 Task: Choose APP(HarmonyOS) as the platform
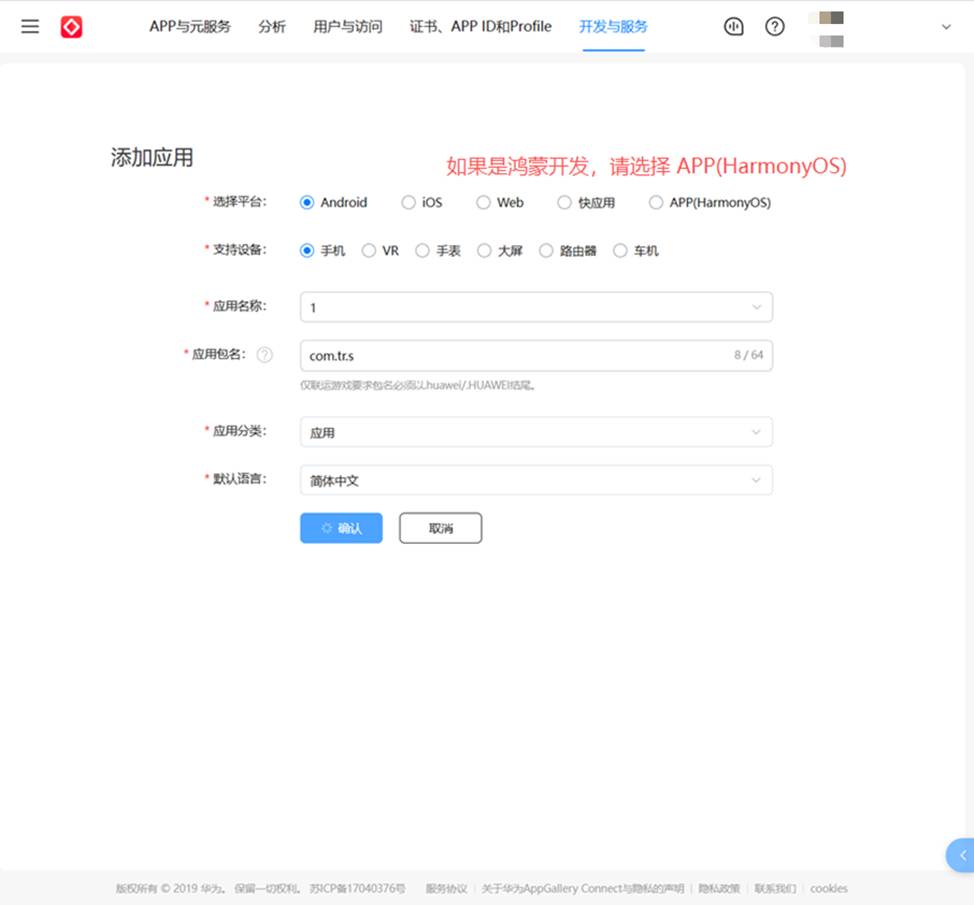656,202
